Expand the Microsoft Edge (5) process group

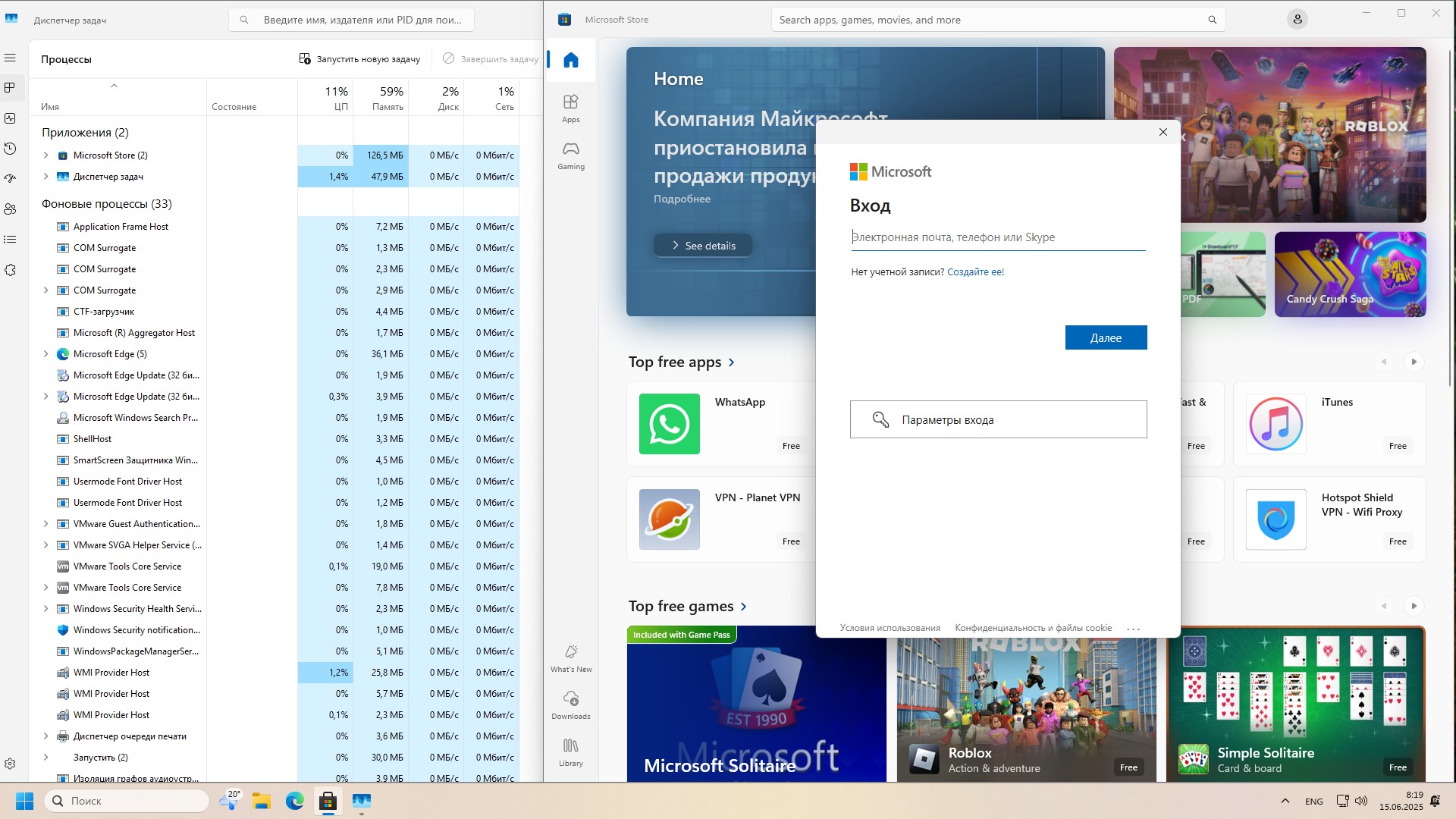coord(45,353)
